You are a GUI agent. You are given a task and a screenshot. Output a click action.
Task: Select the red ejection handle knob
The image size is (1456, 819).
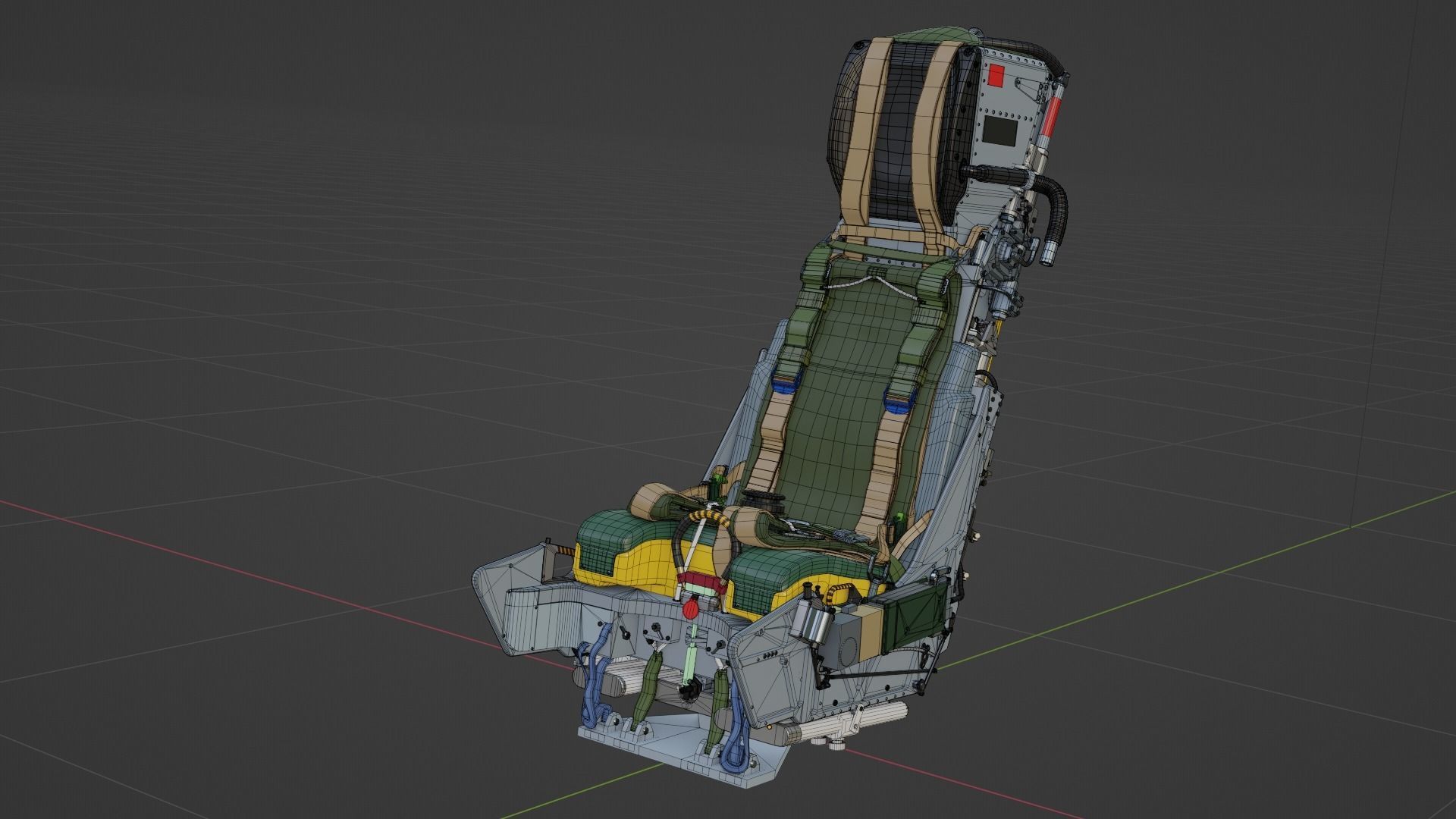pyautogui.click(x=692, y=608)
